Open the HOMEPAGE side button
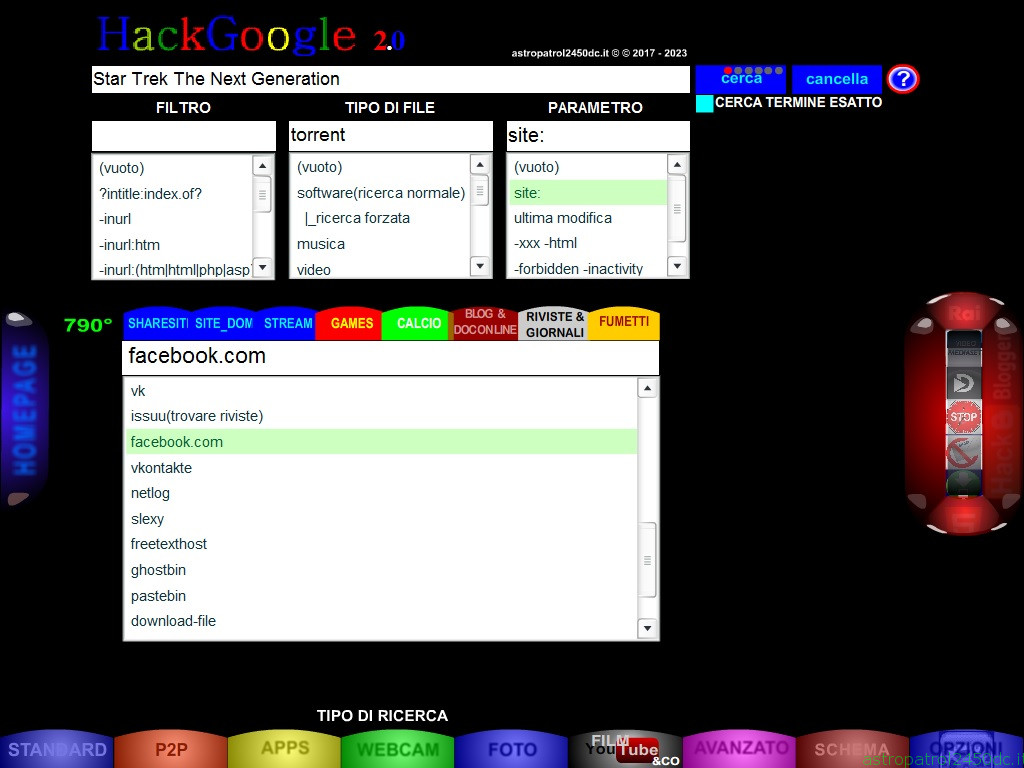 click(25, 409)
